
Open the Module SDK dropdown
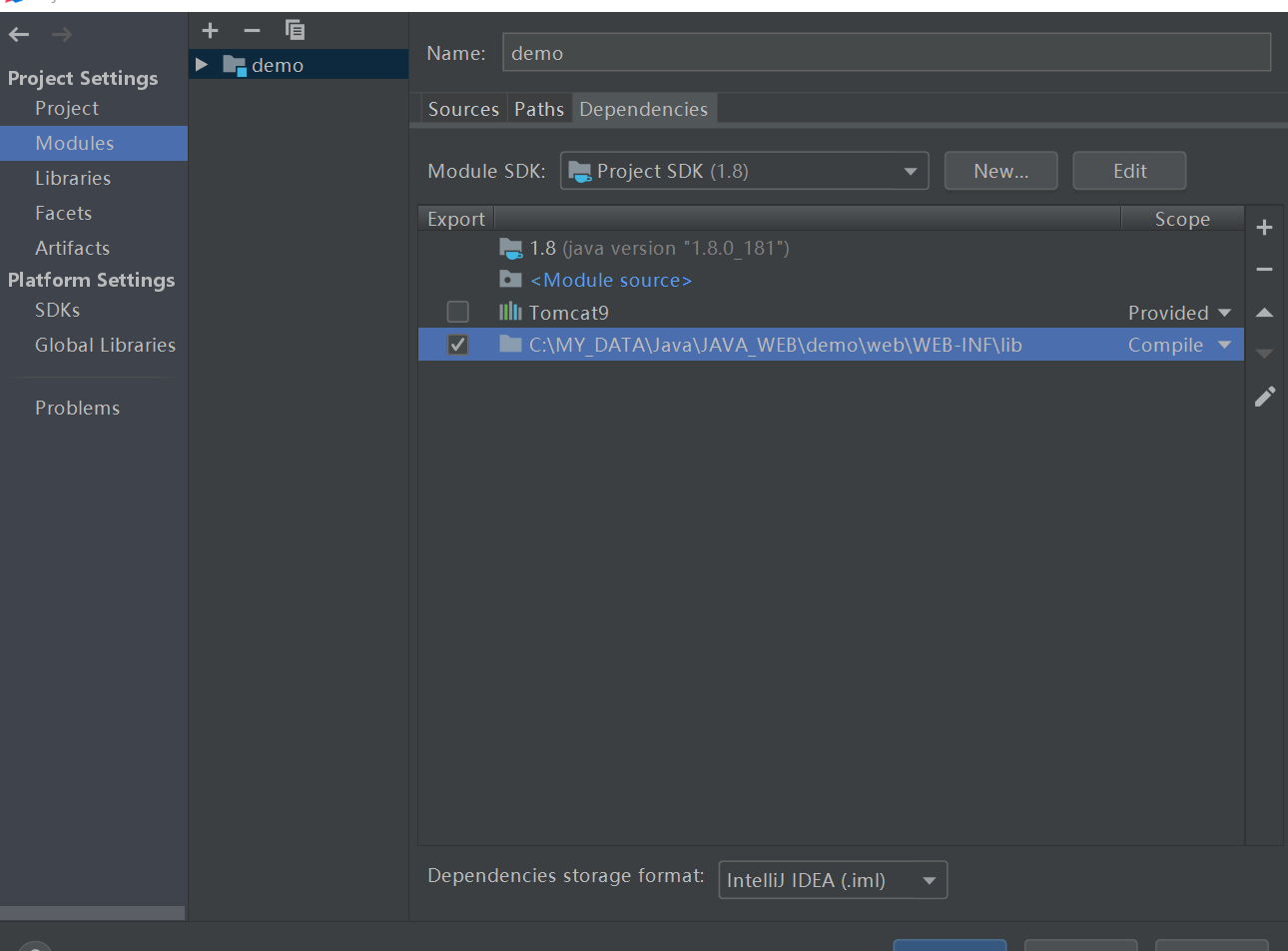744,171
